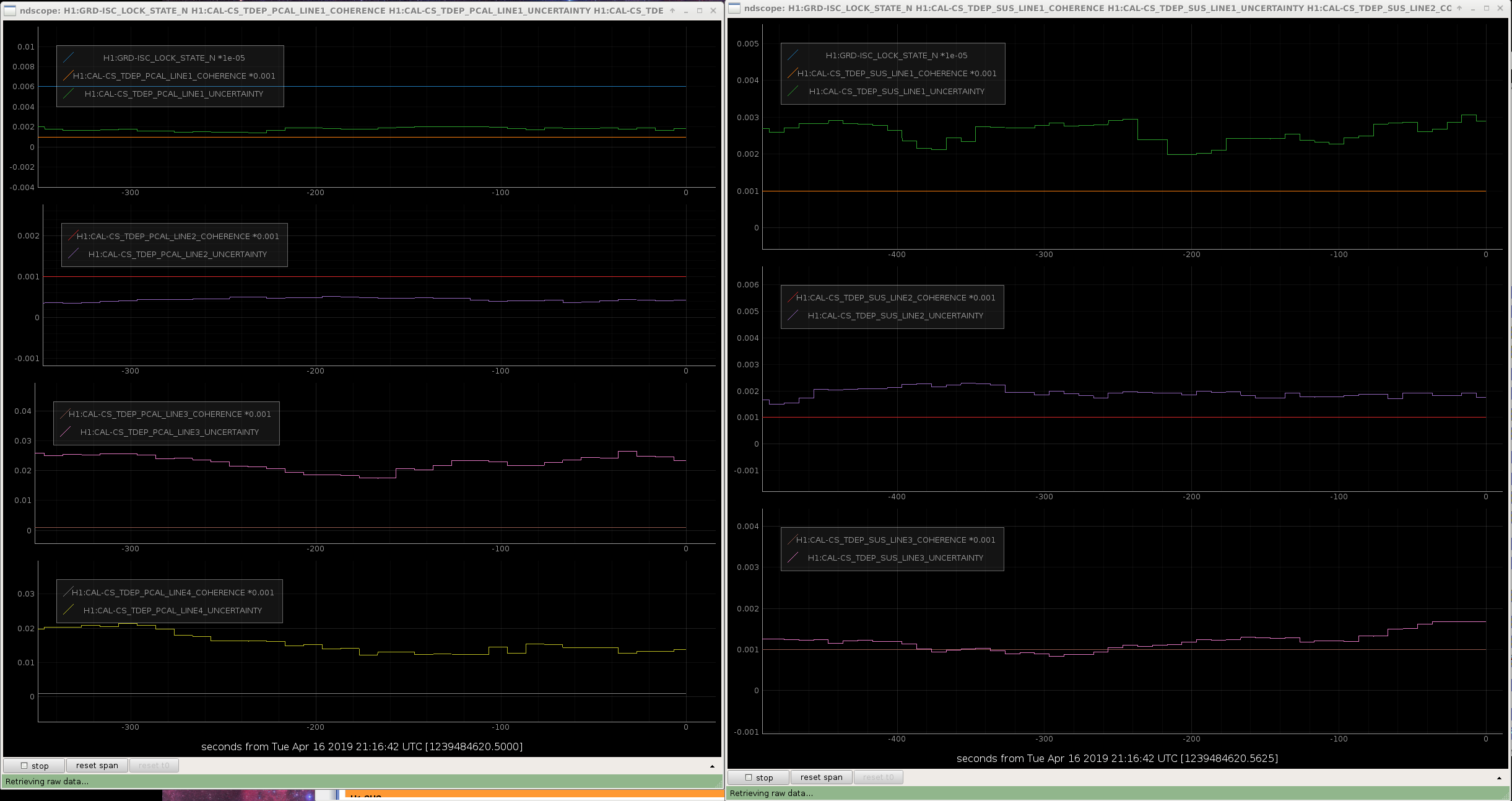Click the blue line icon for H1:GRD-ISC_LOCK_STATE_N in left window legend
This screenshot has width=1512, height=801.
tap(68, 58)
